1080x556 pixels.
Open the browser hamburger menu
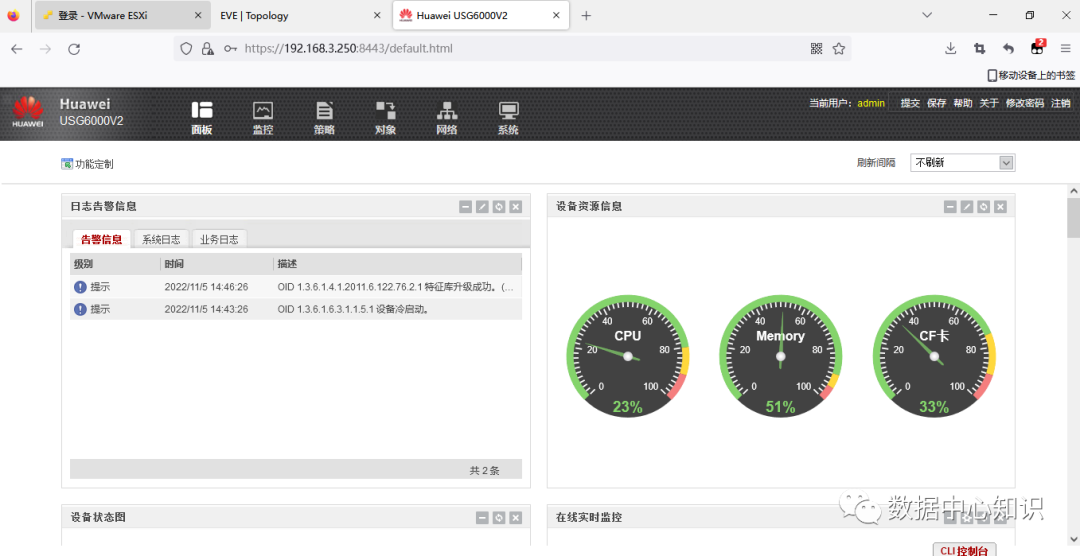tap(1066, 48)
